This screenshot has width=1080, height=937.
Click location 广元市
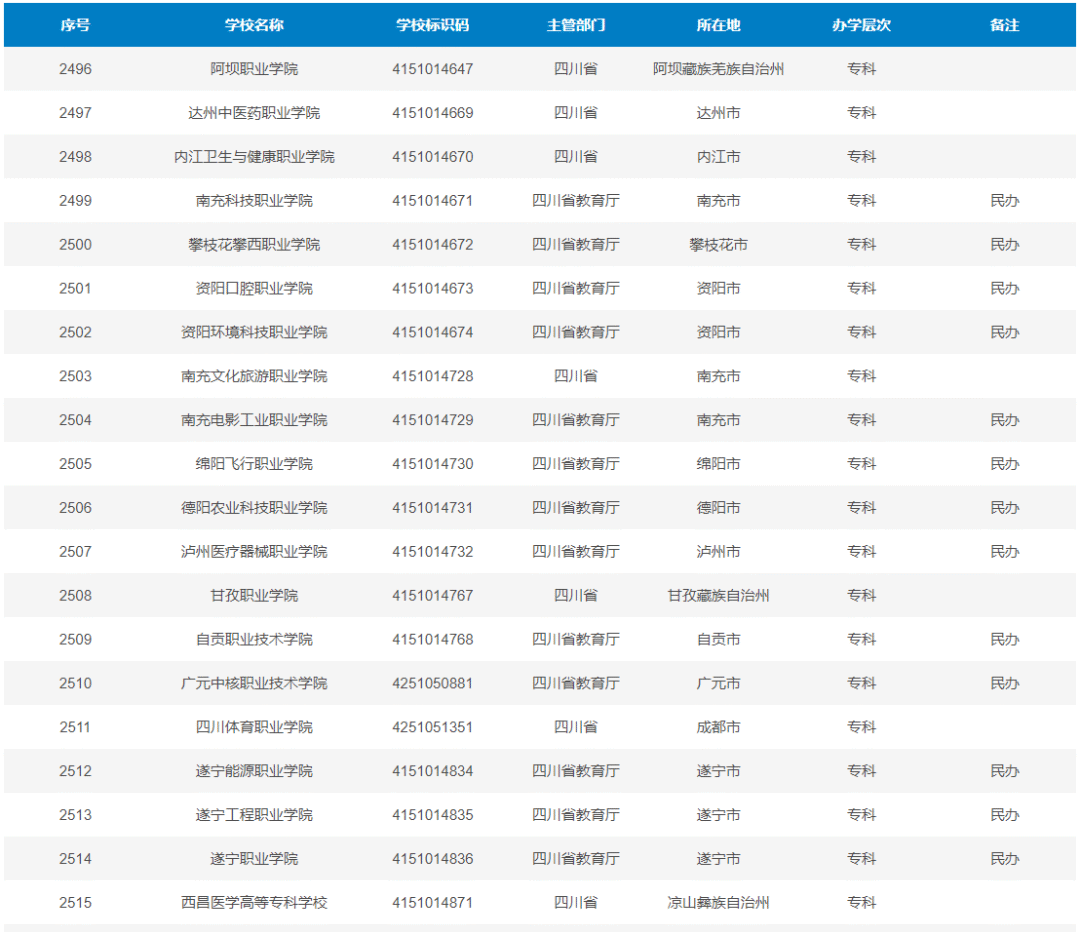click(x=718, y=683)
